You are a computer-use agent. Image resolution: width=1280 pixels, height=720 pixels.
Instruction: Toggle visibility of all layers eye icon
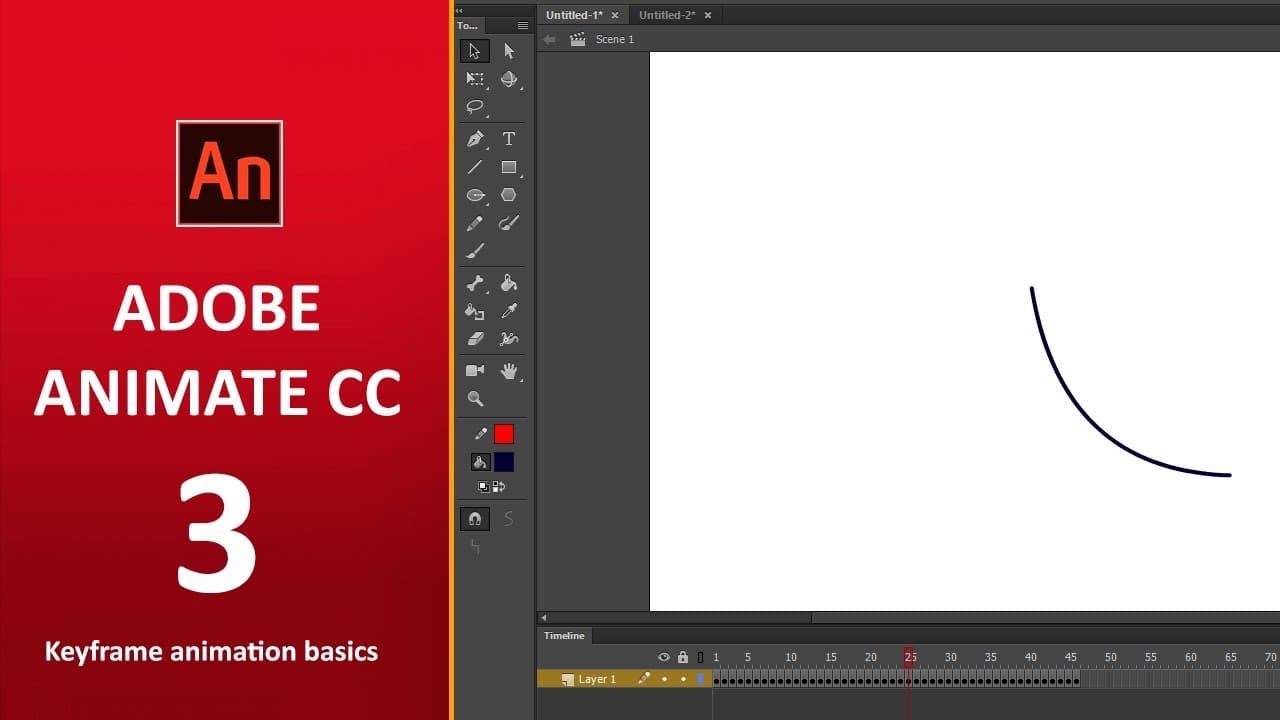pyautogui.click(x=663, y=657)
